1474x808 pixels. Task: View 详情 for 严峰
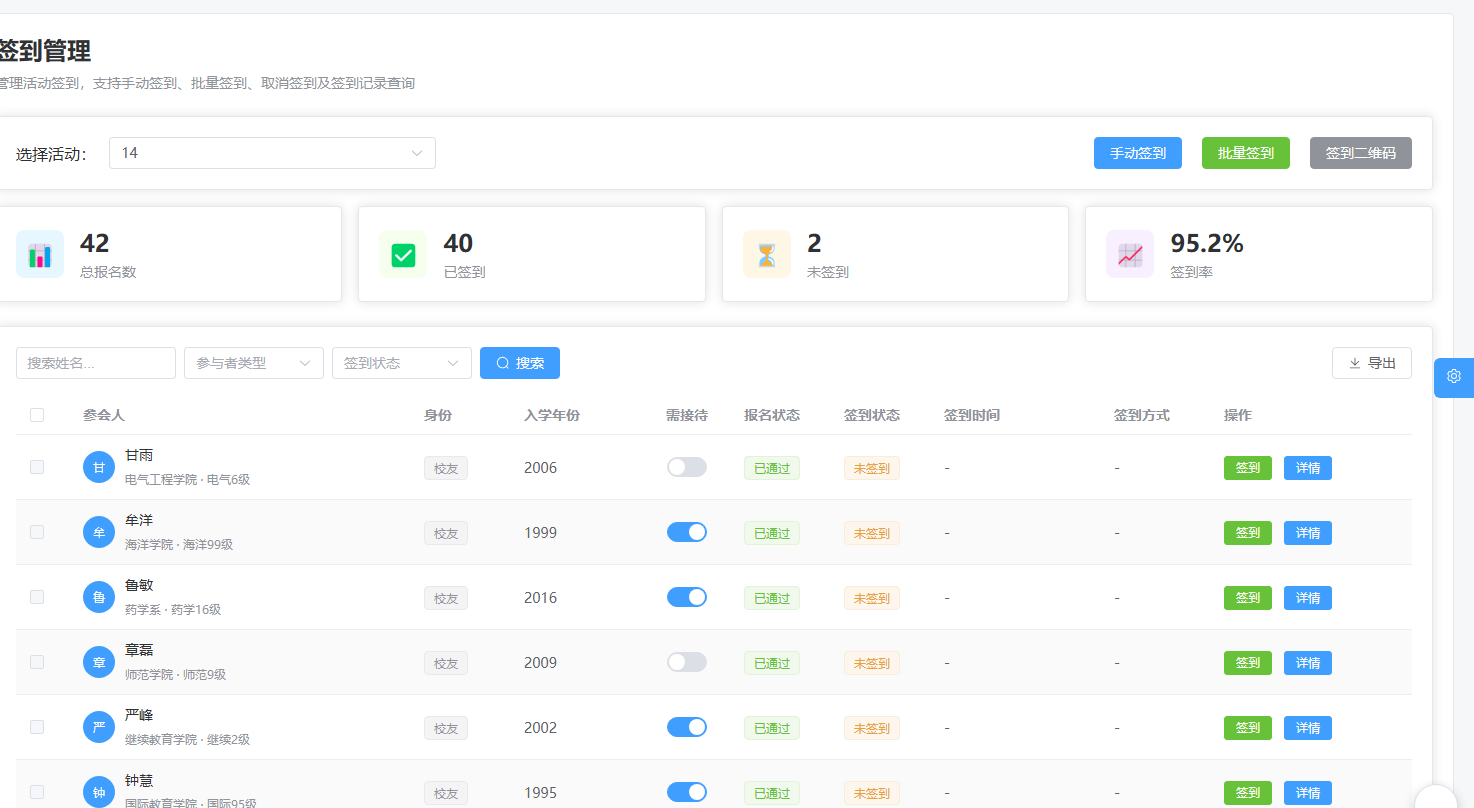(x=1308, y=728)
